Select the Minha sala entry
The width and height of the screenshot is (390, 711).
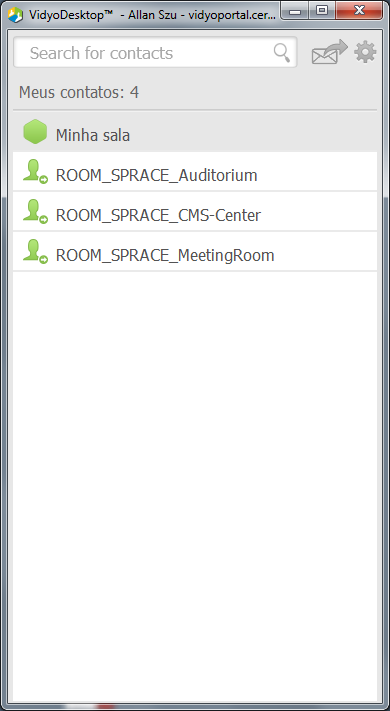[x=195, y=132]
